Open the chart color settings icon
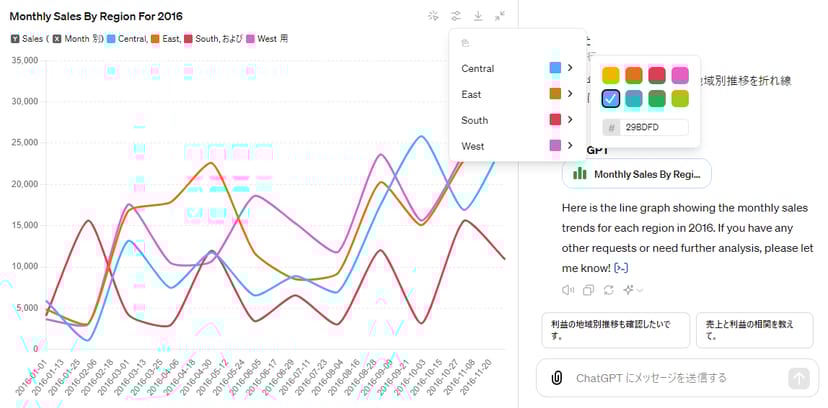The image size is (828, 408). point(456,16)
